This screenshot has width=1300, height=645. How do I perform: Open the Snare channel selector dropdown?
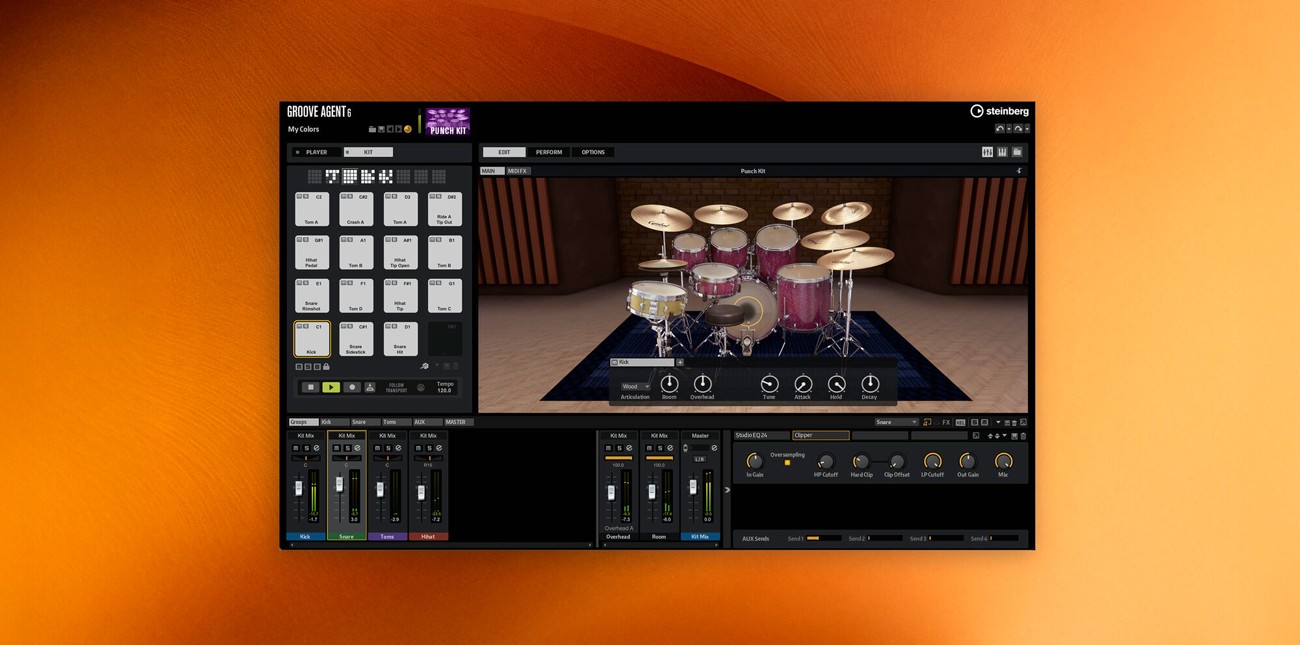coord(896,422)
